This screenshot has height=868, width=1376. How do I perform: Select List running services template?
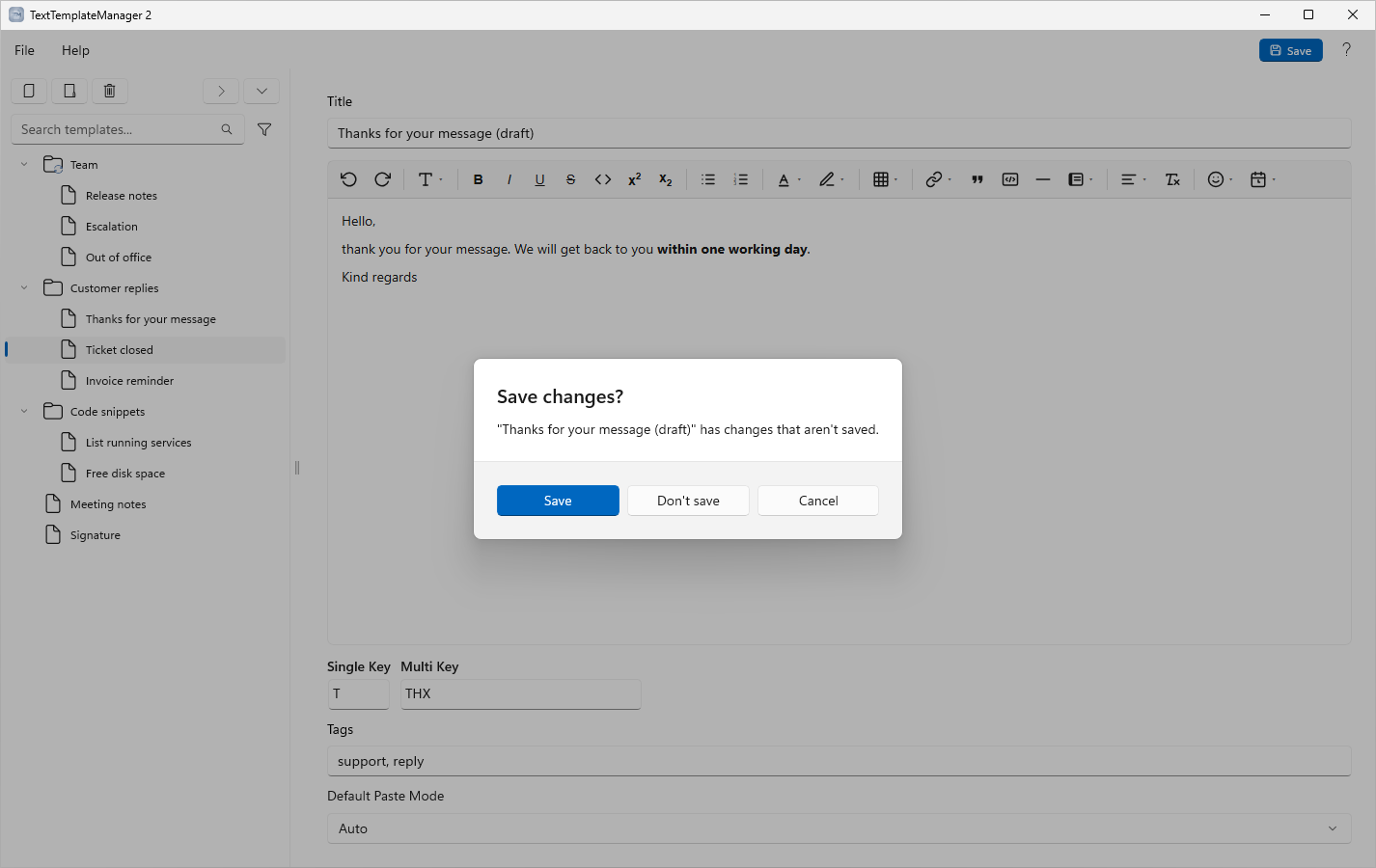(145, 443)
